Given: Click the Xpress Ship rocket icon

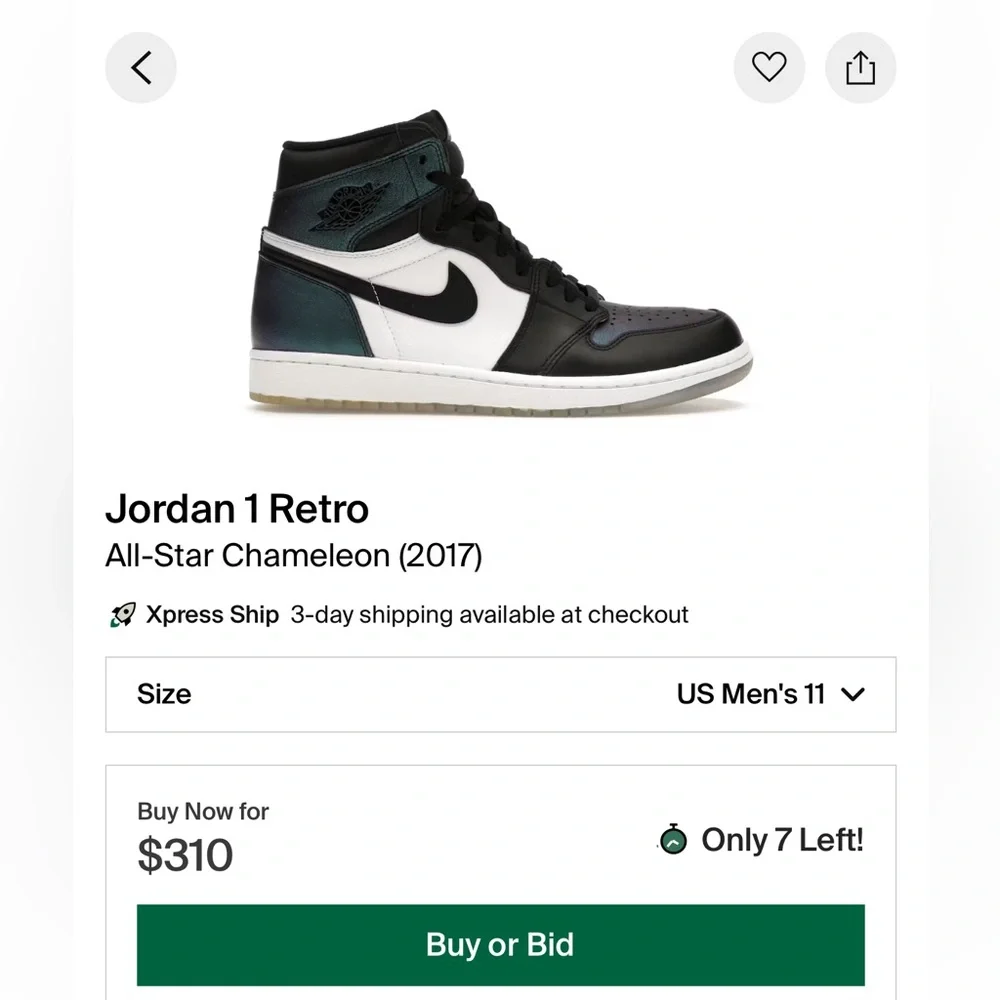Looking at the screenshot, I should (x=122, y=615).
